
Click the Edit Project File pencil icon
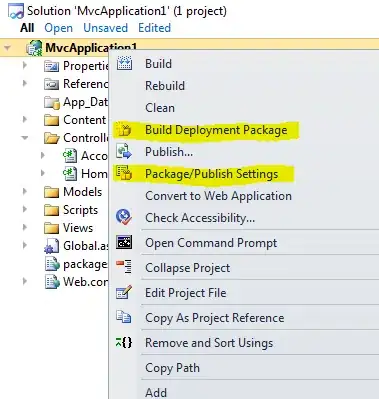tap(124, 292)
